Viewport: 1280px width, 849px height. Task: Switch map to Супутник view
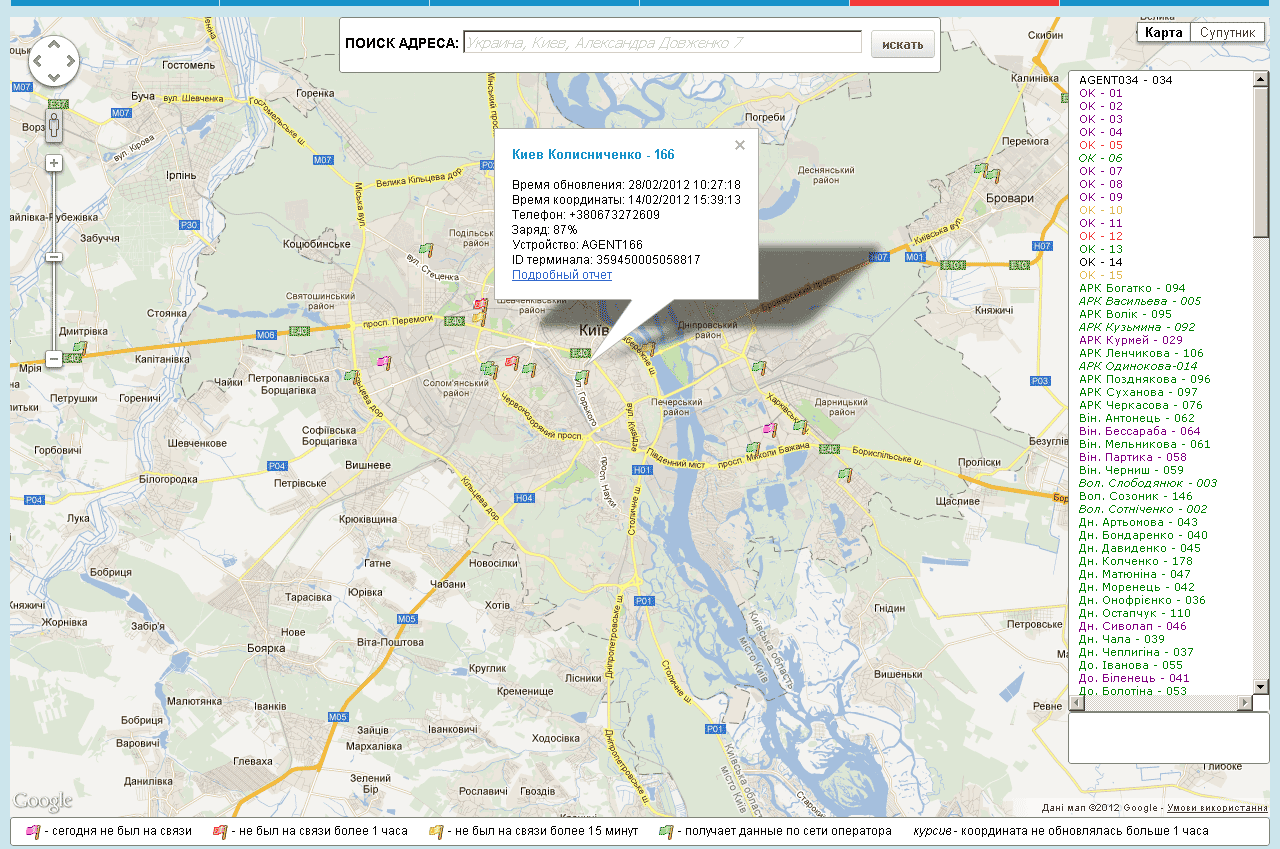click(x=1227, y=33)
